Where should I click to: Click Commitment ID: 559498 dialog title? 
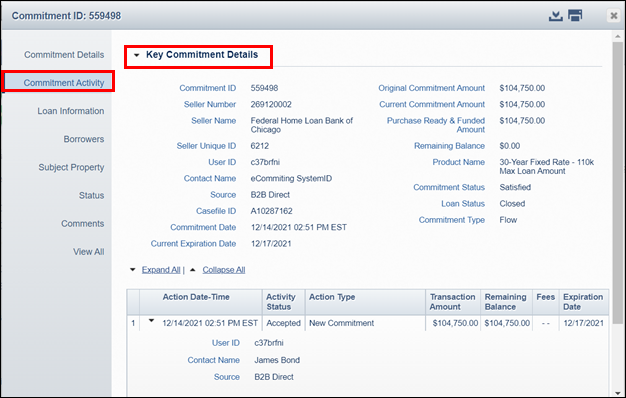66,16
